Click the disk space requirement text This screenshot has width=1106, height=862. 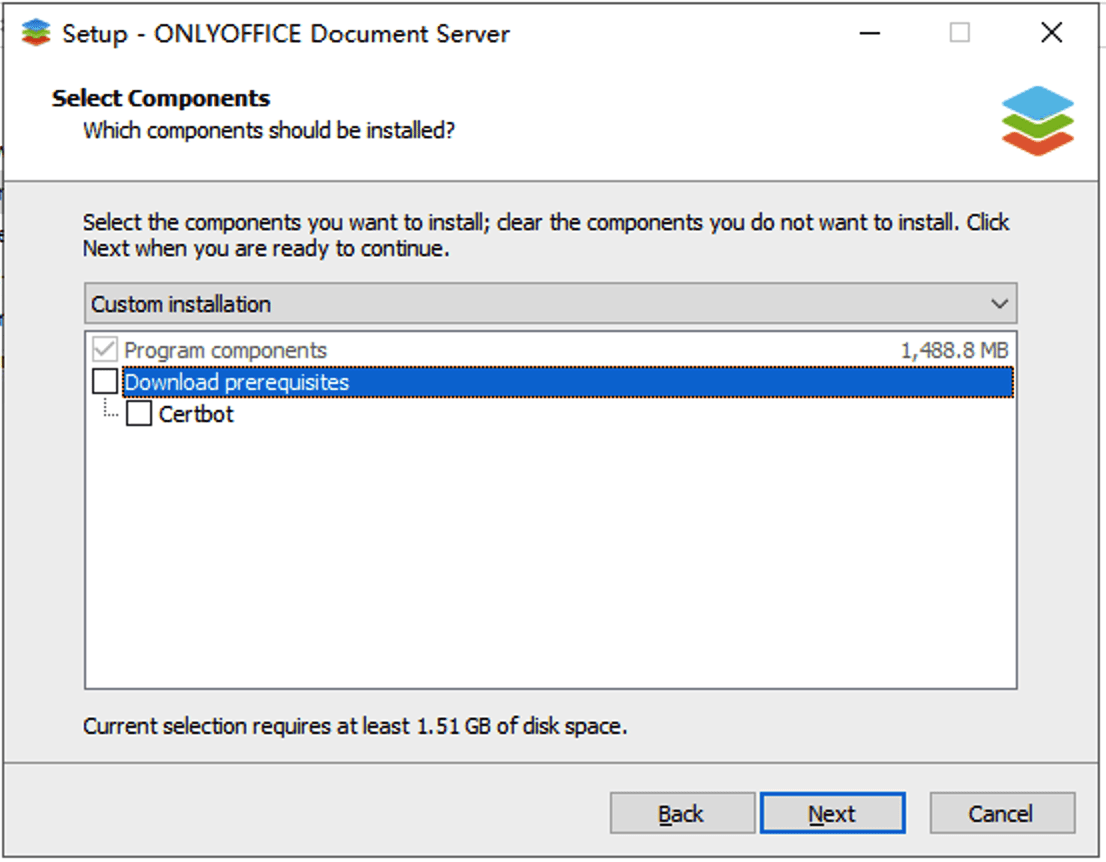pyautogui.click(x=355, y=726)
